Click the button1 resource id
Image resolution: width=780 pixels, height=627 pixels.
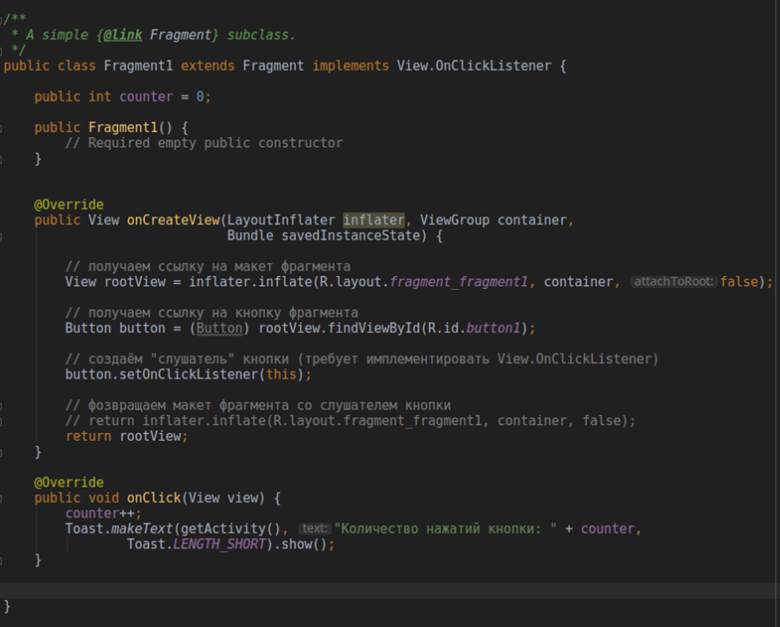click(x=493, y=328)
